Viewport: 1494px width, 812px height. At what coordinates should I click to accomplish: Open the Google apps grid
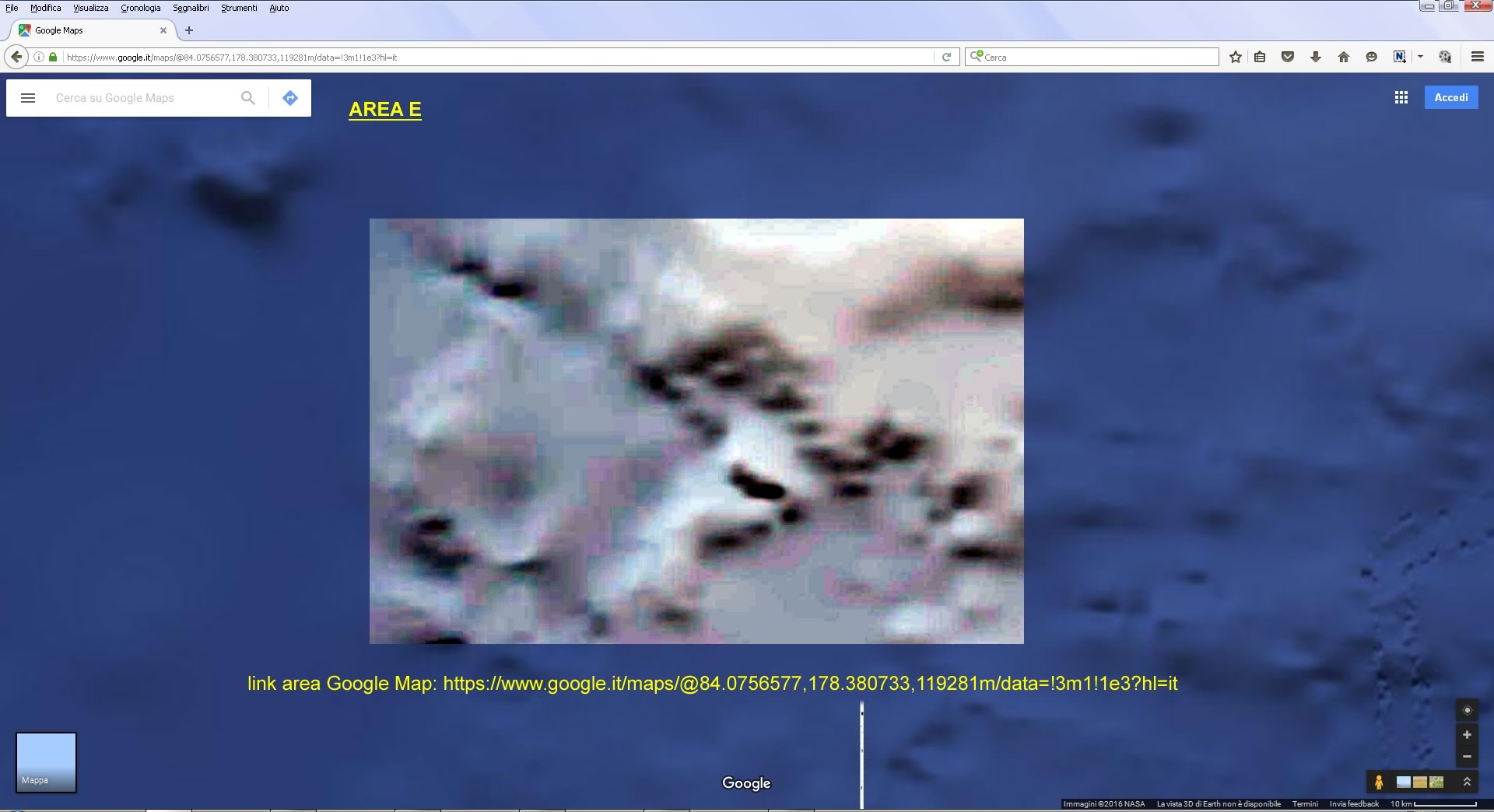click(1401, 97)
